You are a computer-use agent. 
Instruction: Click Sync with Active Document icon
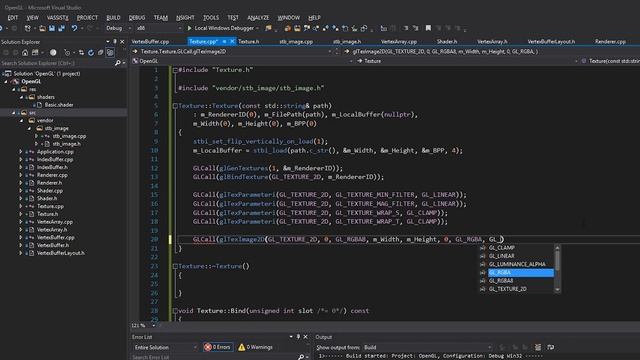point(81,53)
